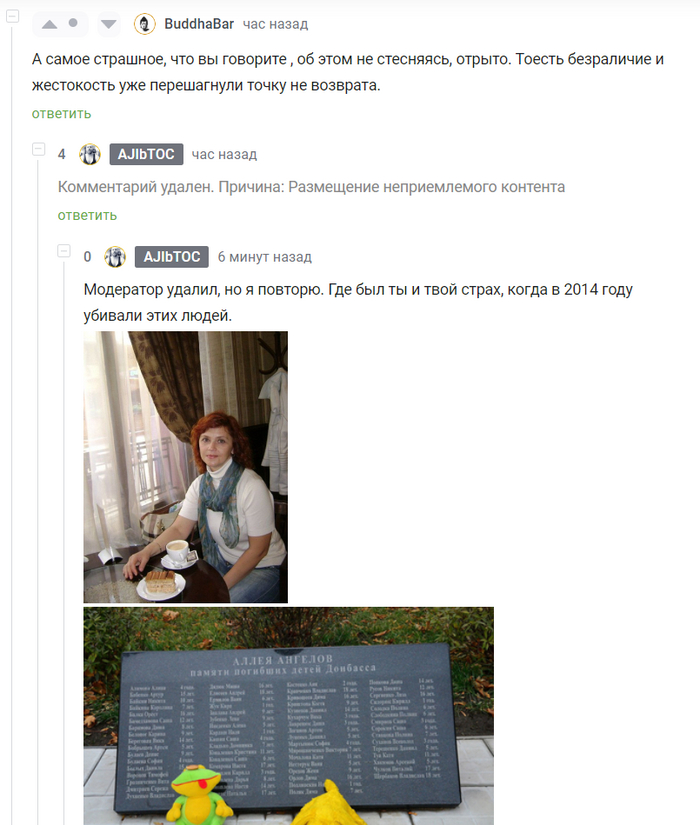The width and height of the screenshot is (700, 825).
Task: Open the memorial plaque photo 'Аллея Ангелов'
Action: [x=288, y=716]
